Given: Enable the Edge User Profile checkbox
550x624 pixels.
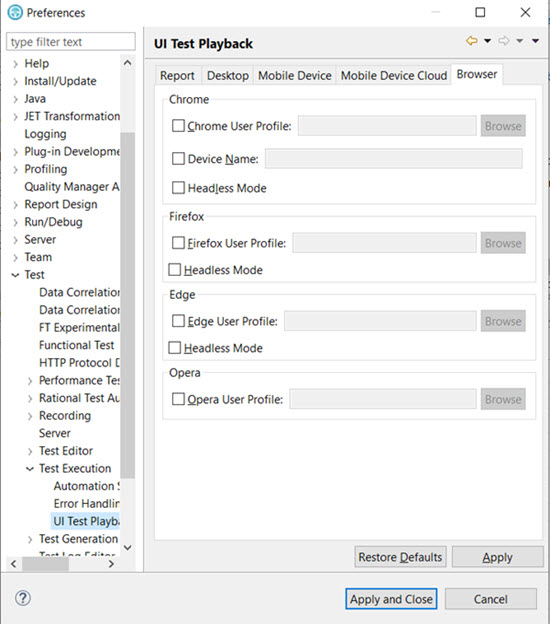Looking at the screenshot, I should 178,321.
